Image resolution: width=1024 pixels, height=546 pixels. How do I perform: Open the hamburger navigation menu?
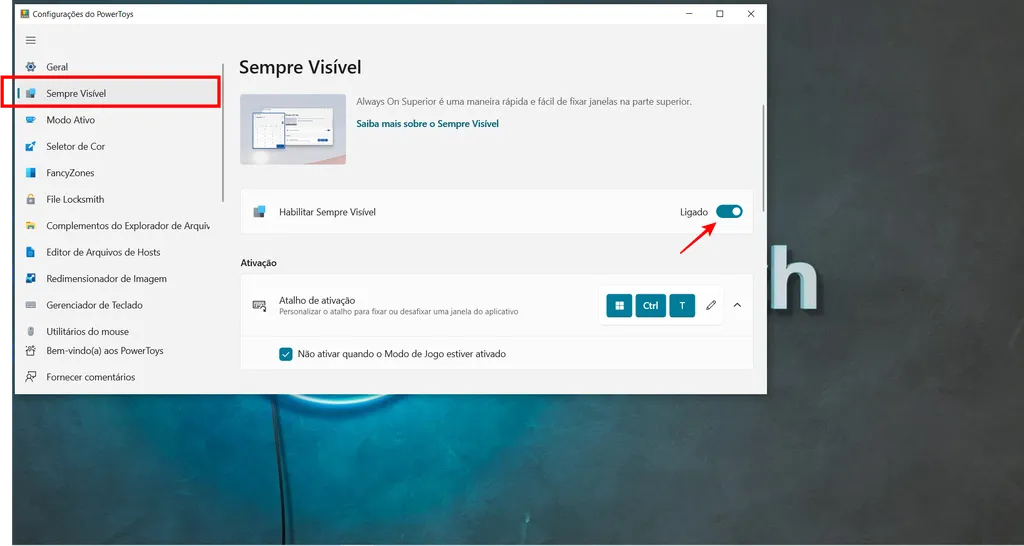coord(31,40)
